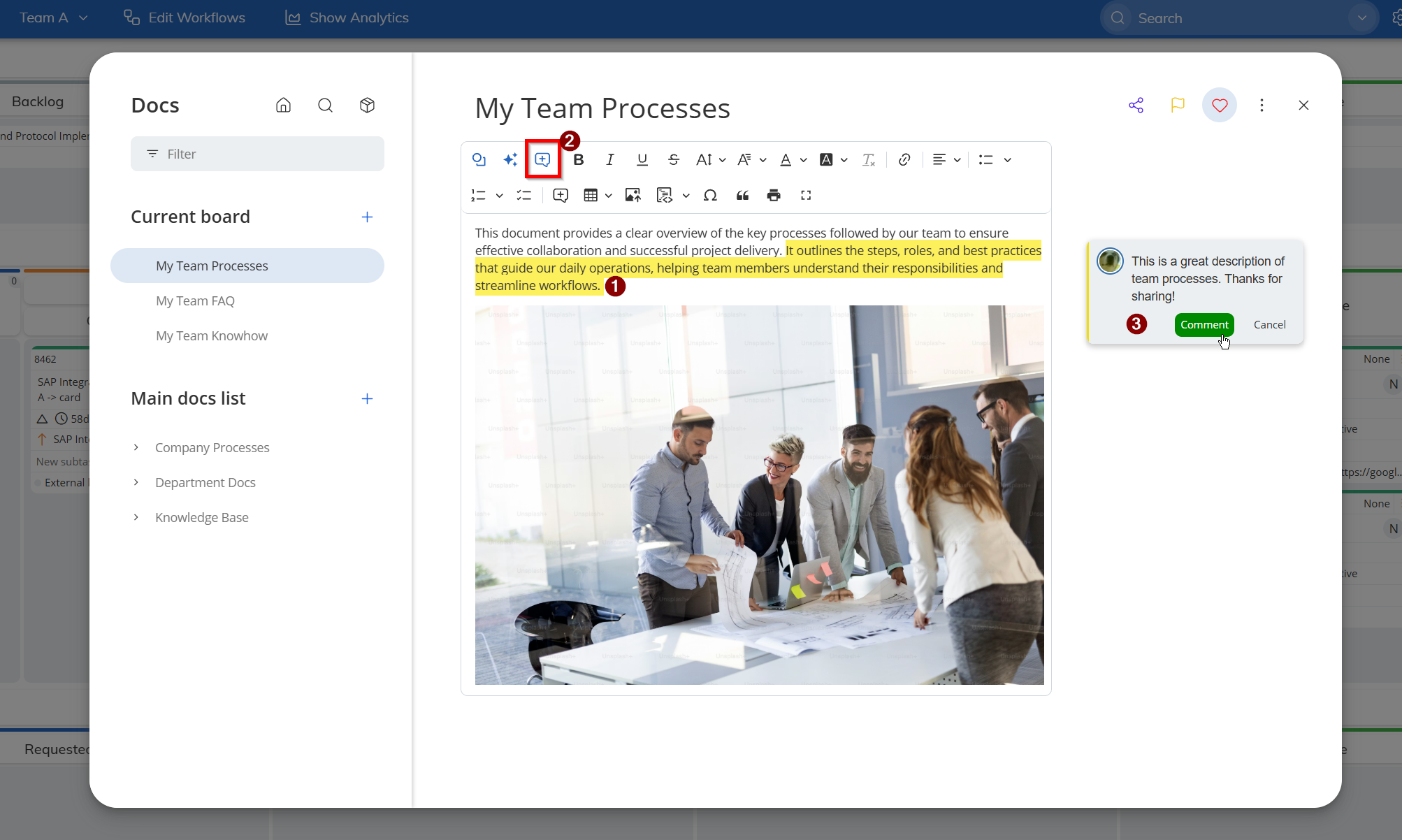Expand the Company Processes folder
1402x840 pixels.
point(136,447)
